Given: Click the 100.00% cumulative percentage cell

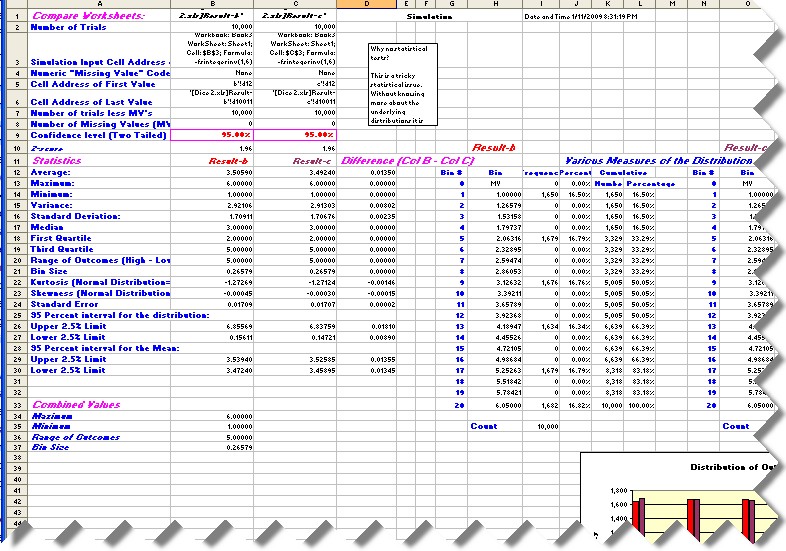Looking at the screenshot, I should 641,406.
